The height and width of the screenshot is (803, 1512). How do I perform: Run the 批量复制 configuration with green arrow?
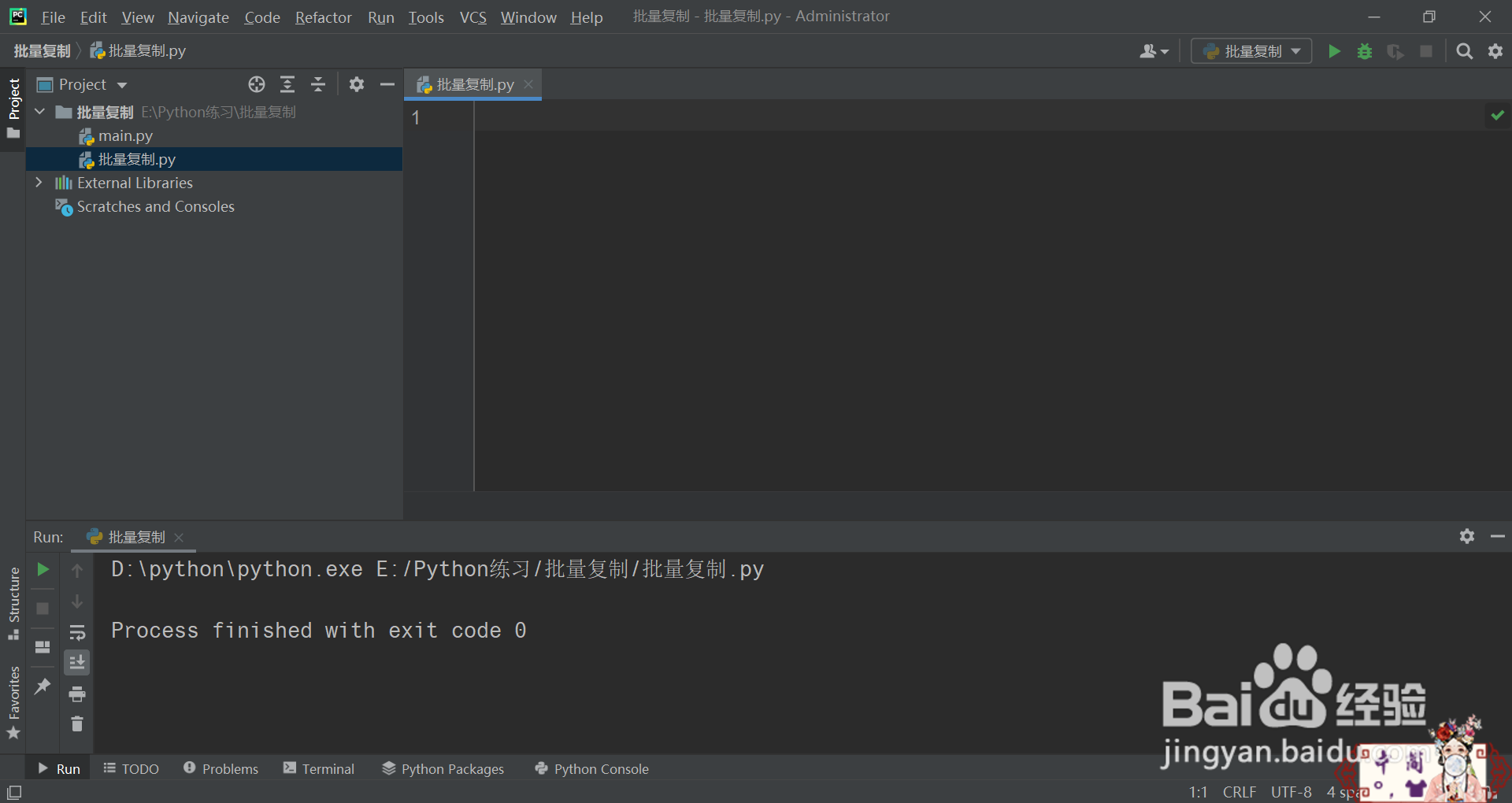click(x=1334, y=51)
